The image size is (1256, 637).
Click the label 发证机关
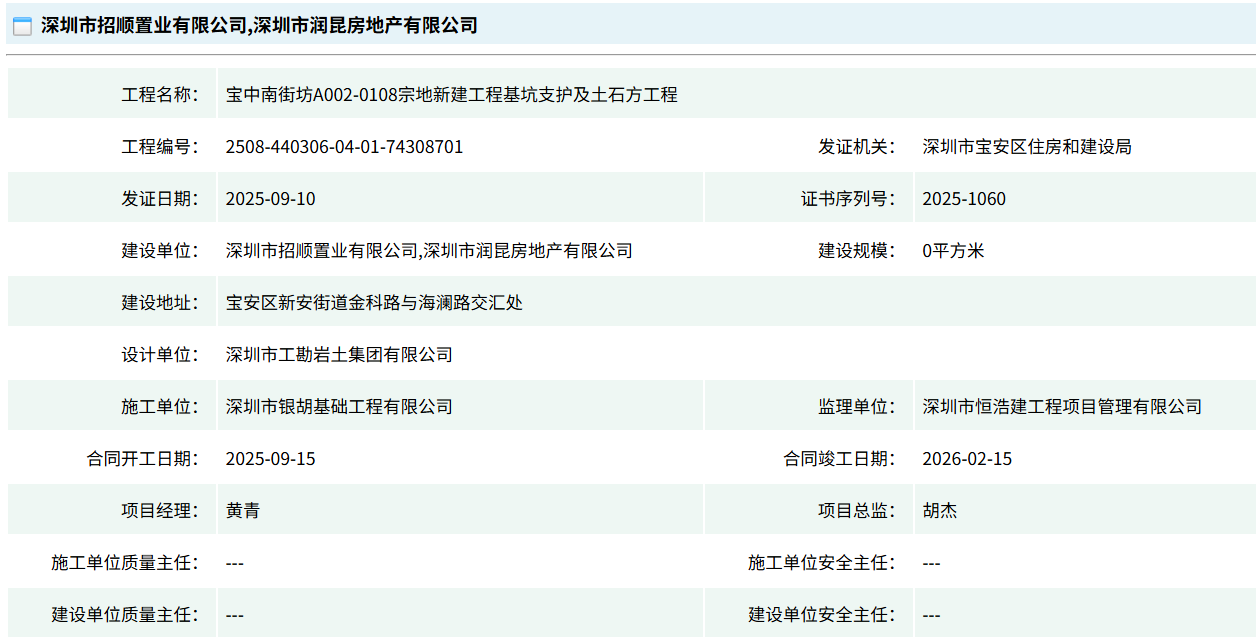(857, 147)
